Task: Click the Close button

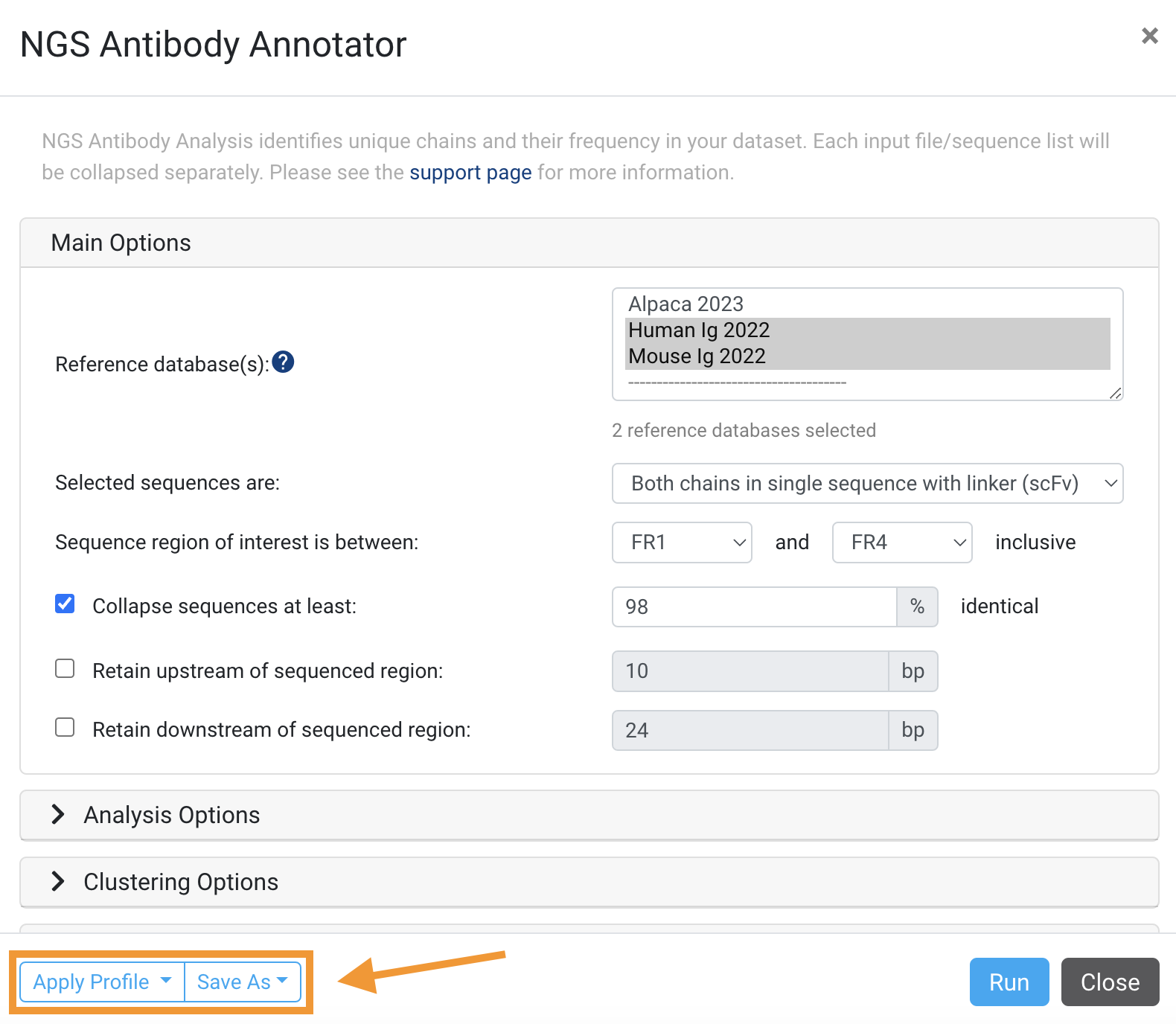Action: point(1110,982)
